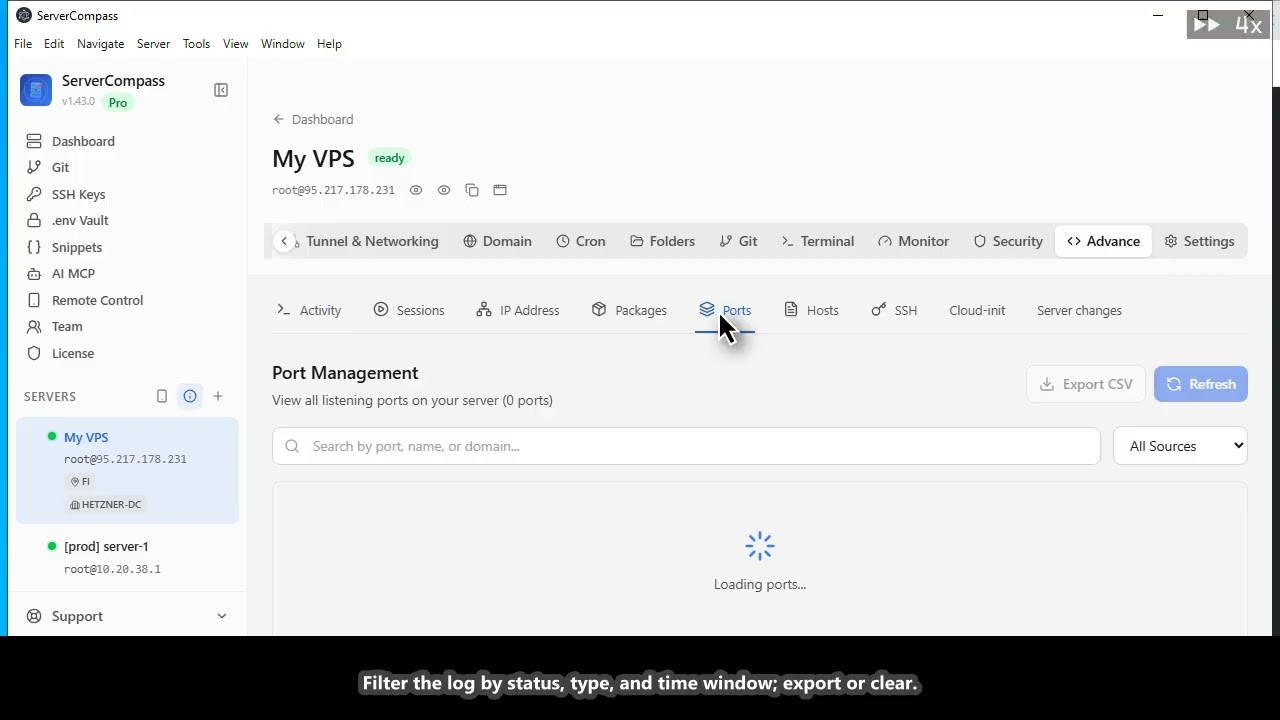
Task: Switch to the Ports sub-tab
Action: coord(725,310)
